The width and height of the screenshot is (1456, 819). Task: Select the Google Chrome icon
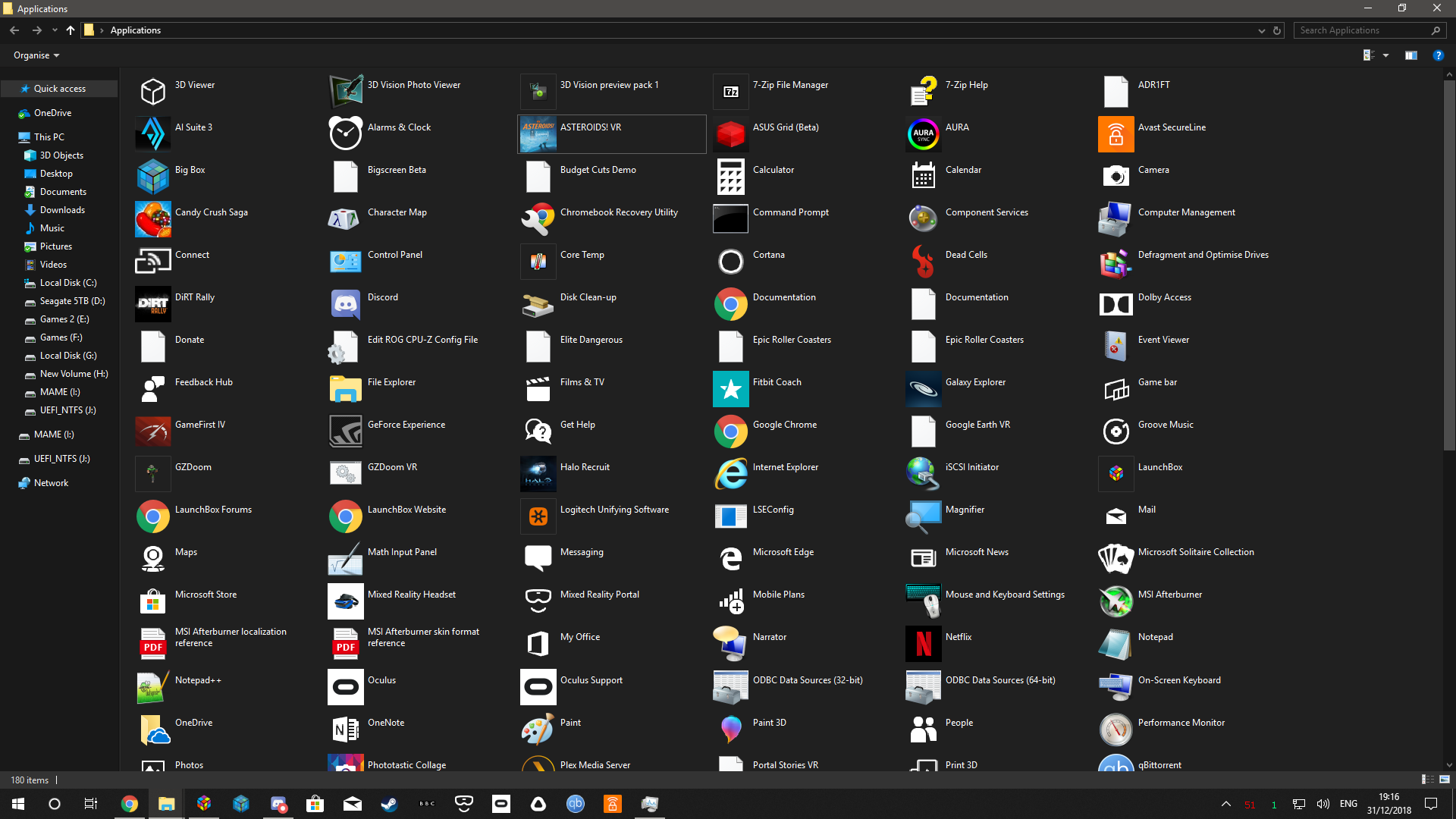tap(731, 431)
